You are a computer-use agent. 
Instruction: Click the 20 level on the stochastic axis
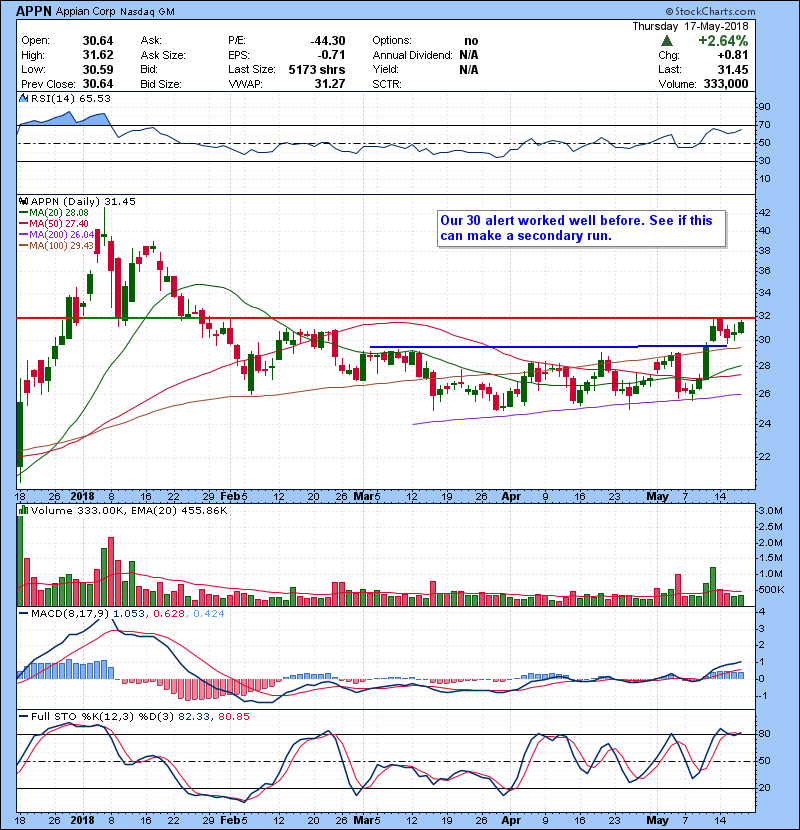pos(765,788)
